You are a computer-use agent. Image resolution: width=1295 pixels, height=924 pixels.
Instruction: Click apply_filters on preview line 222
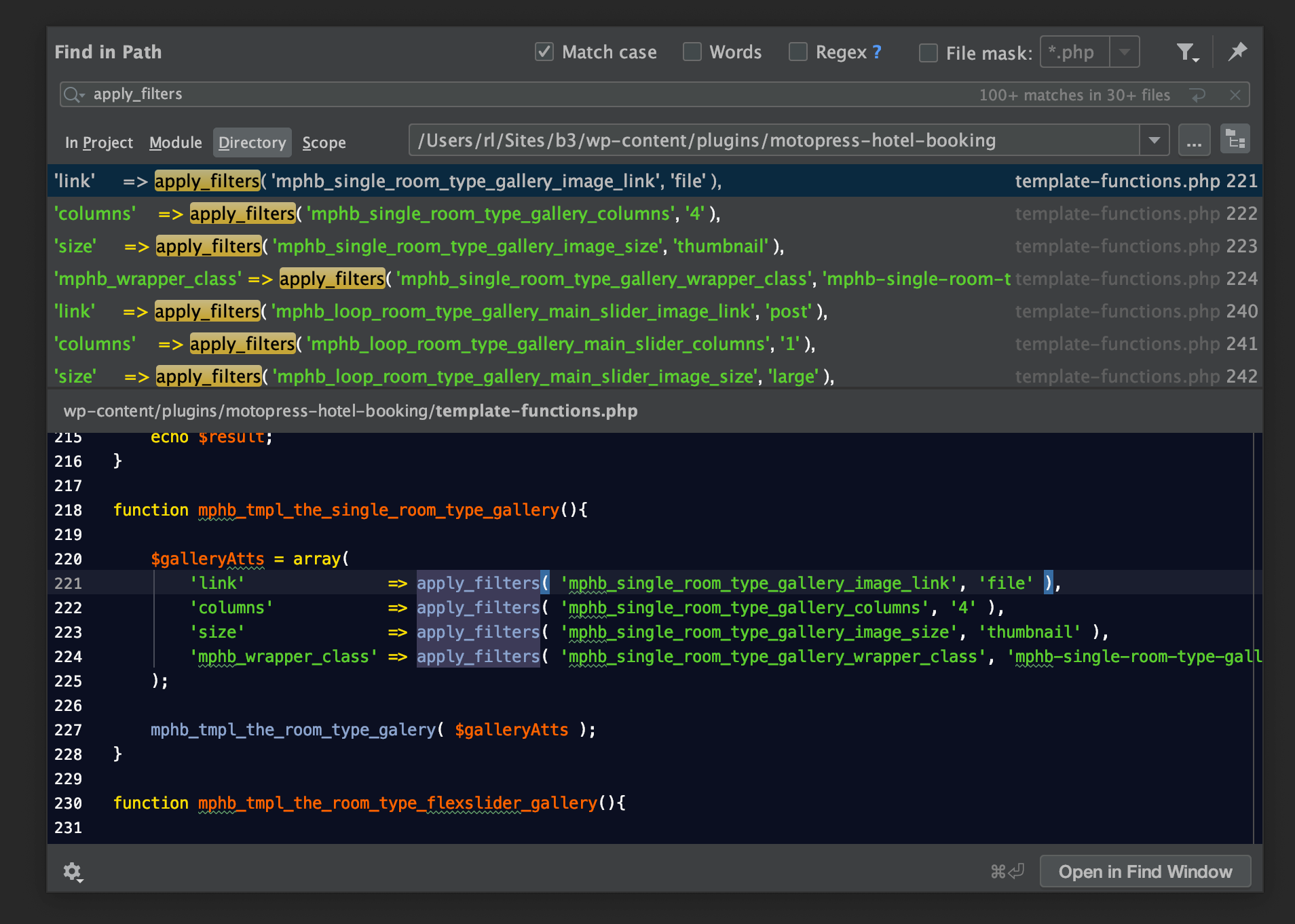(x=478, y=608)
